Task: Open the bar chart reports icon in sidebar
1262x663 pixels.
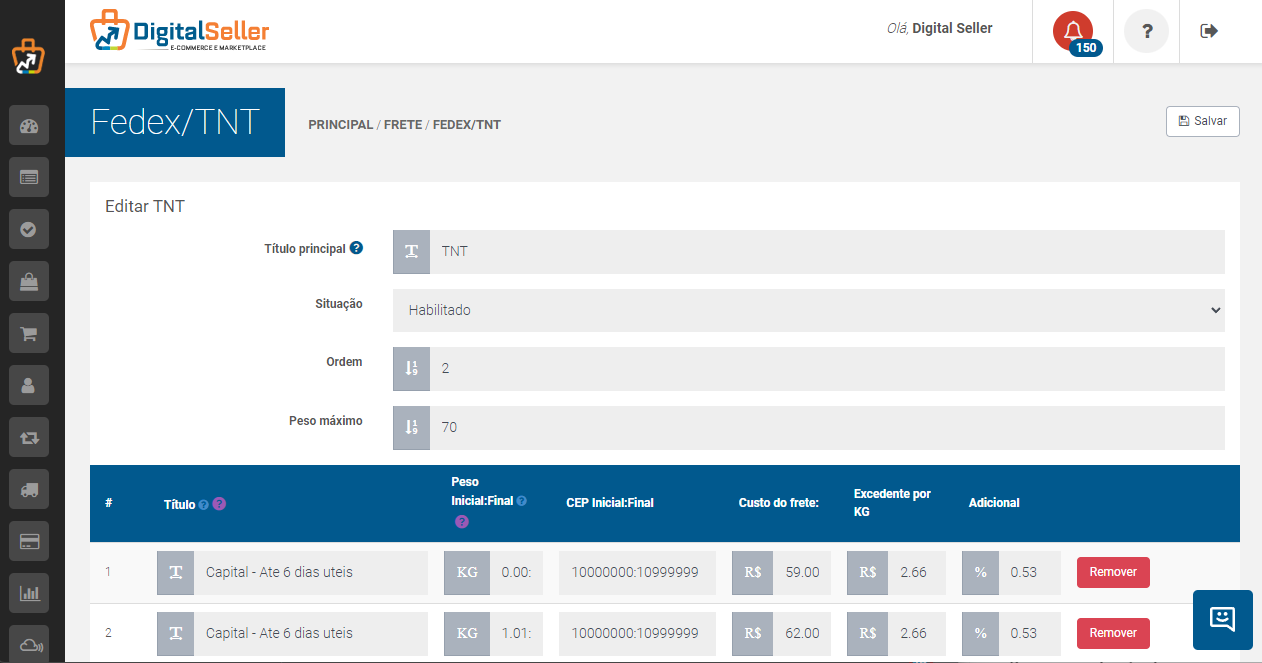Action: pyautogui.click(x=28, y=593)
